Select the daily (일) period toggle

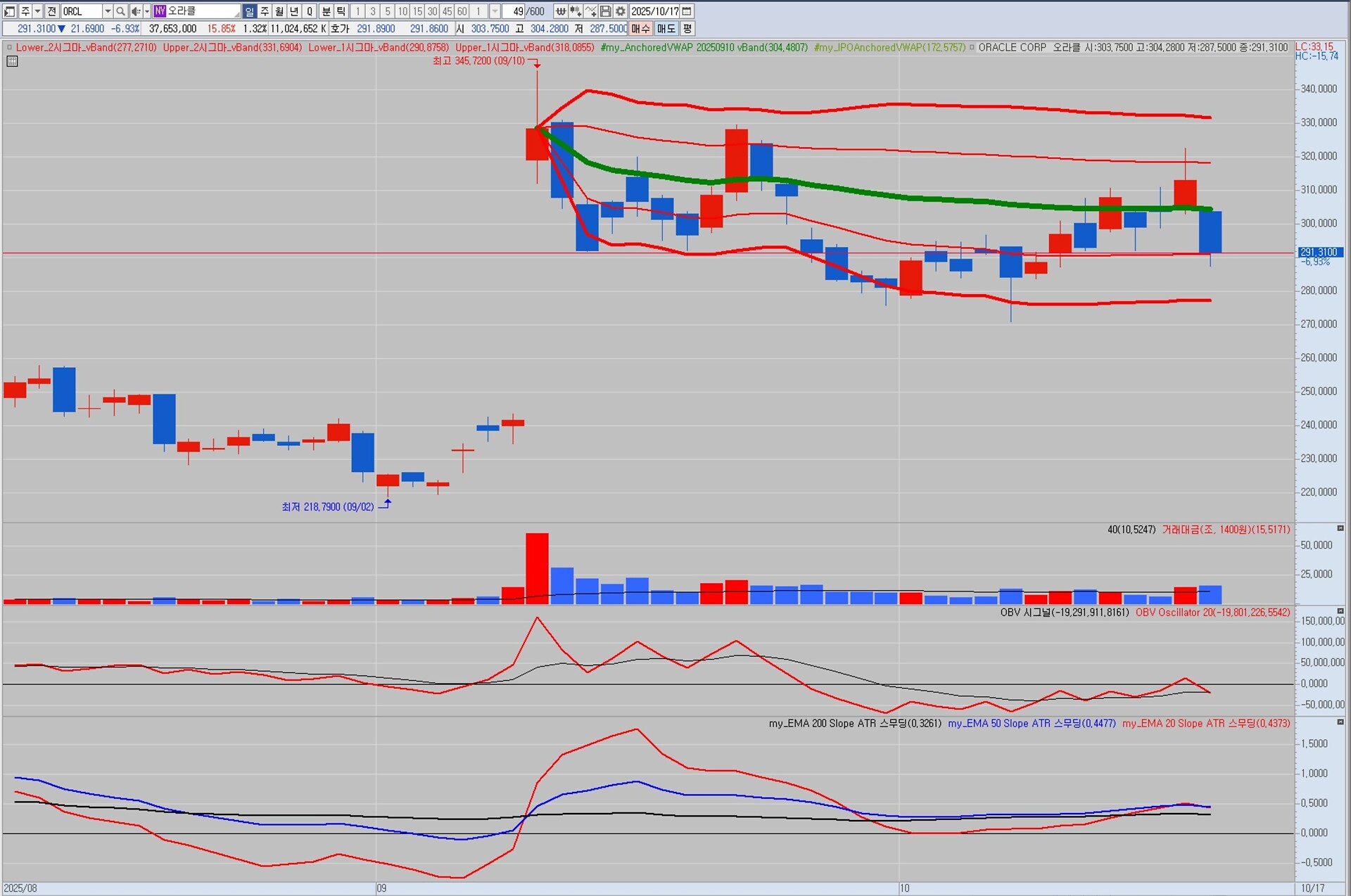point(250,11)
